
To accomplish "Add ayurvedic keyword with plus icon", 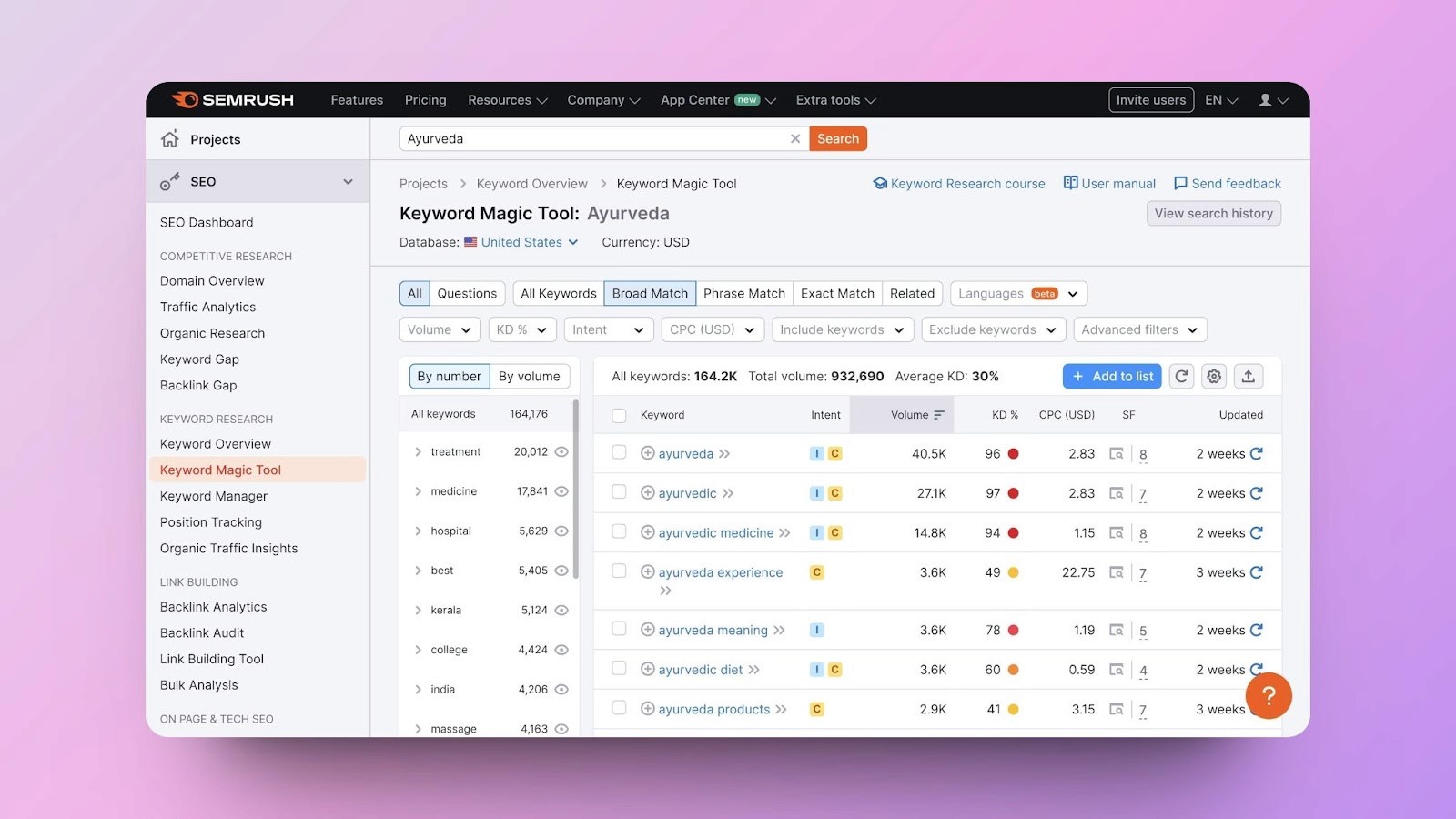I will click(x=648, y=493).
